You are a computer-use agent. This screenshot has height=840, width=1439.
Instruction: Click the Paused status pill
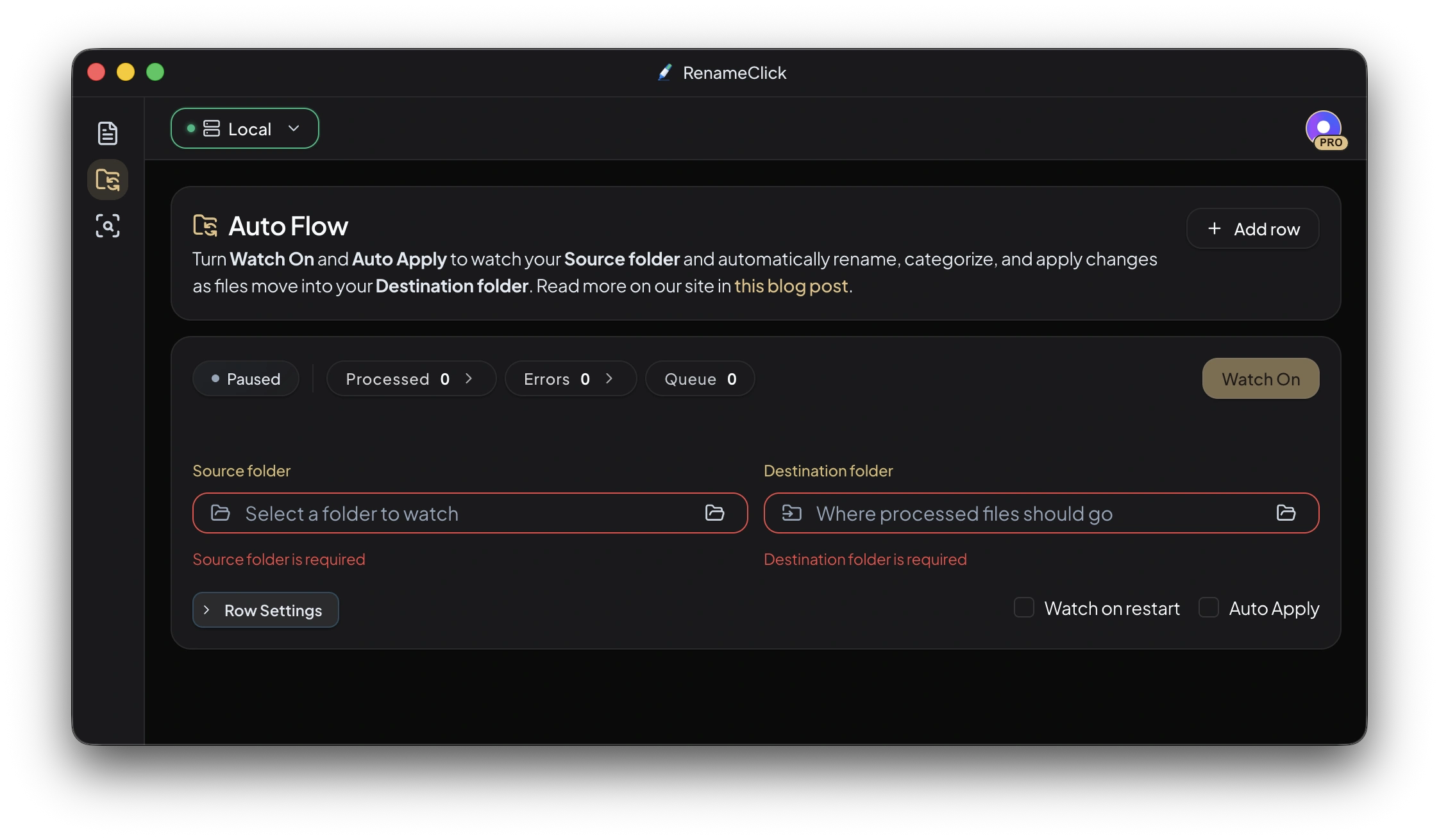click(246, 379)
